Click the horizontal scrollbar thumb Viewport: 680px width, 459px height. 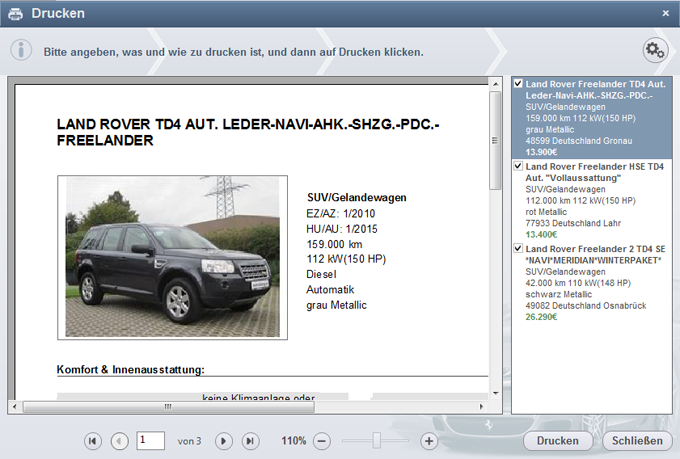(169, 407)
